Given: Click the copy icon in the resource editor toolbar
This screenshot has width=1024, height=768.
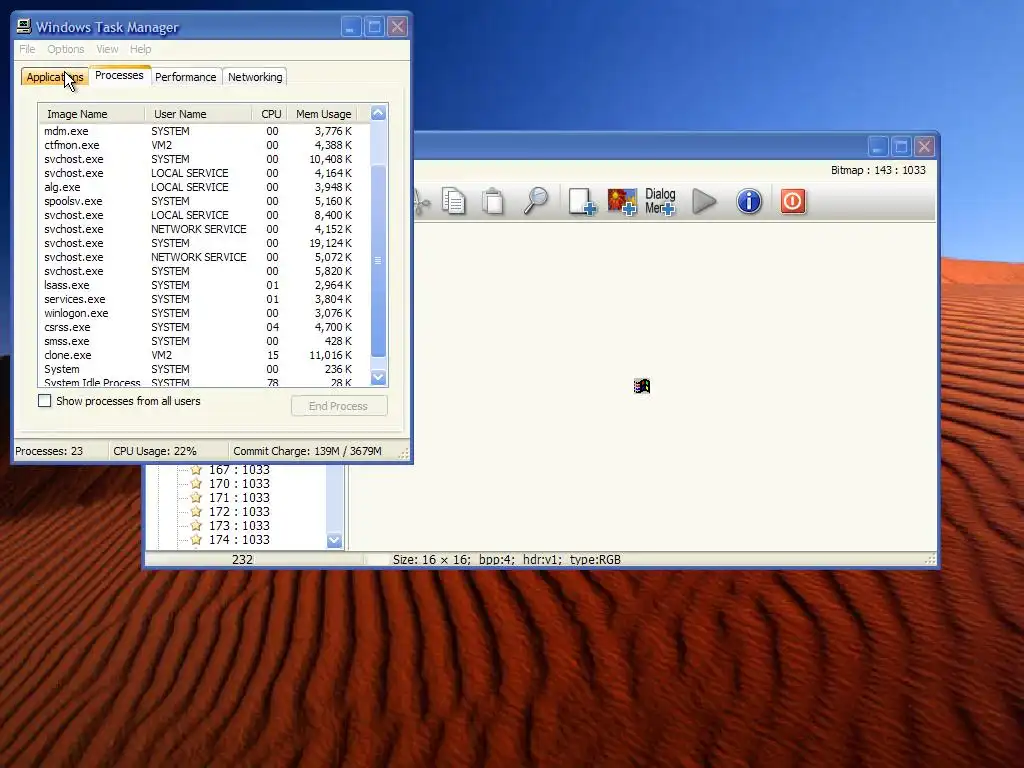Looking at the screenshot, I should pos(453,201).
